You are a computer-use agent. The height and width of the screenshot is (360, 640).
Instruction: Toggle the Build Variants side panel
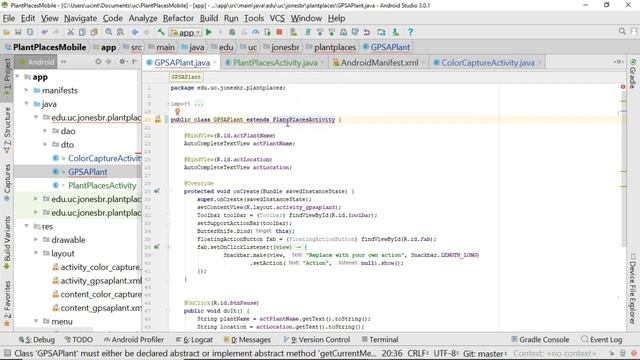(x=7, y=242)
